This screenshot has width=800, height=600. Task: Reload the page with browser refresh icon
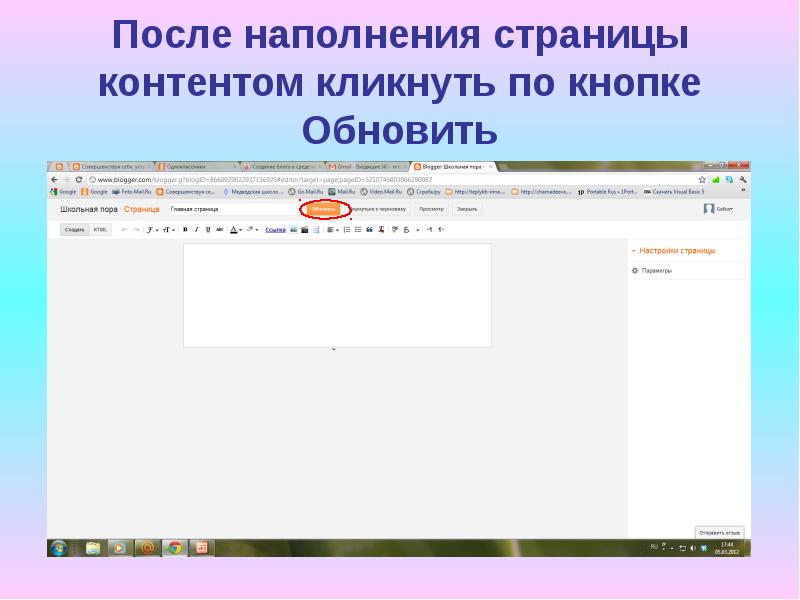78,180
